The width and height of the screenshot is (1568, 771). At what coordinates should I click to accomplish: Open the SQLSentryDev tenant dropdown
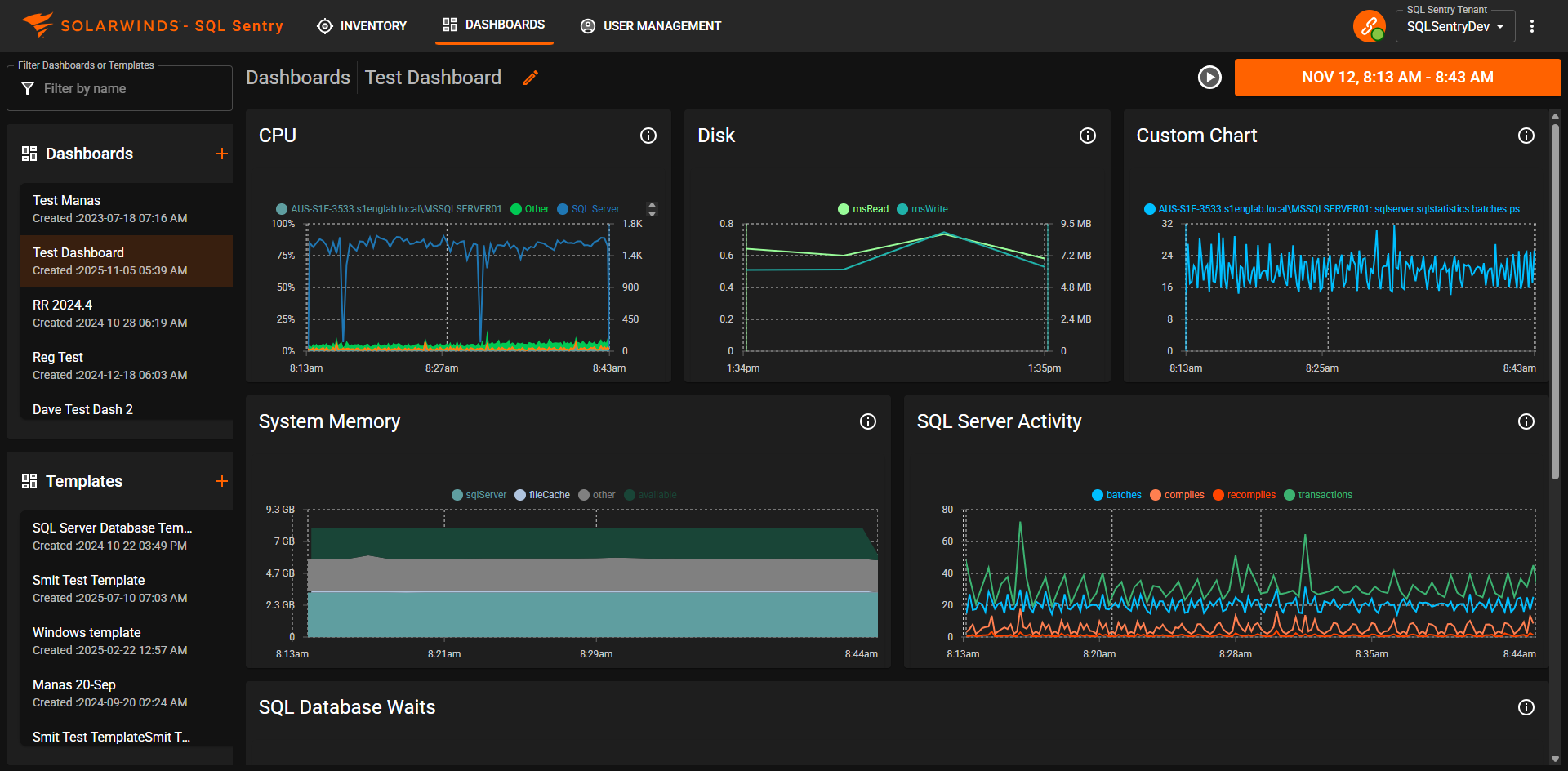point(1454,26)
